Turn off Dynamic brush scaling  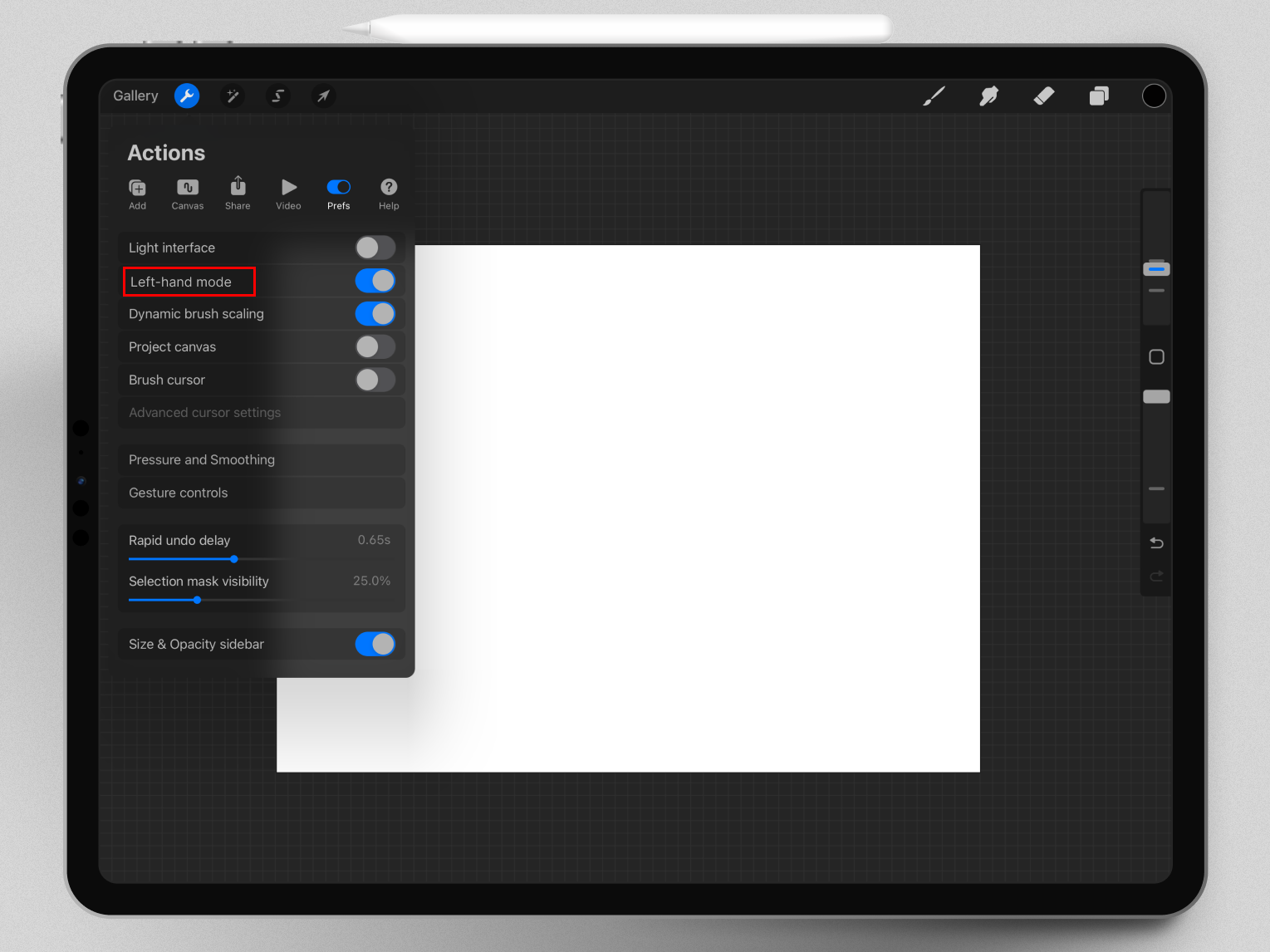click(375, 314)
